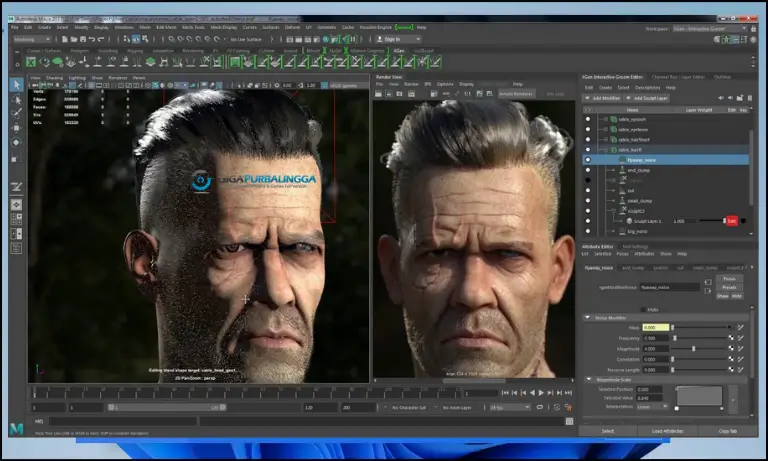Click the Save Scene disk icon
Viewport: 768px width, 461px height.
pos(83,39)
